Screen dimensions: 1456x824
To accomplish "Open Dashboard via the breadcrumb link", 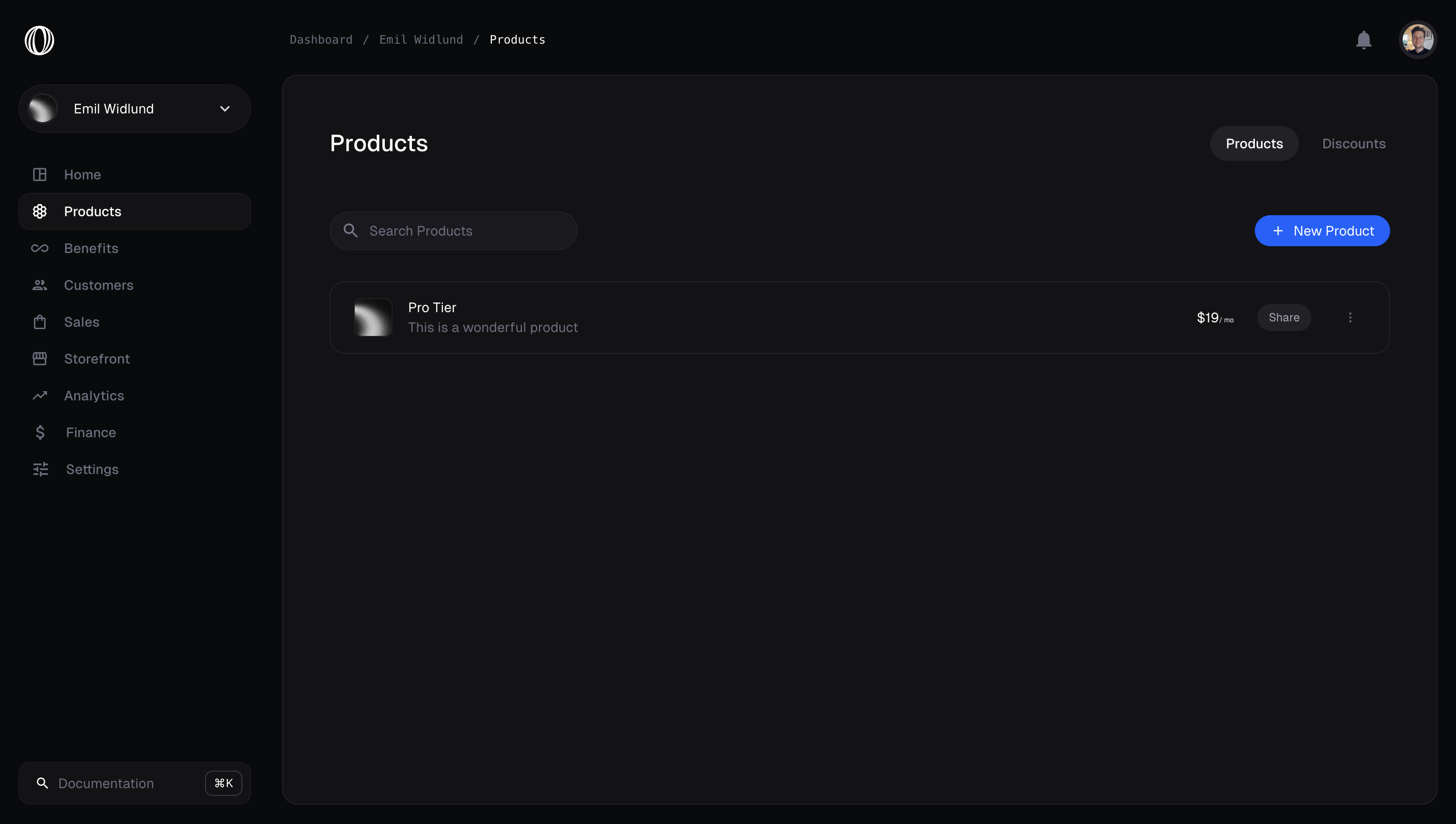I will (x=320, y=39).
